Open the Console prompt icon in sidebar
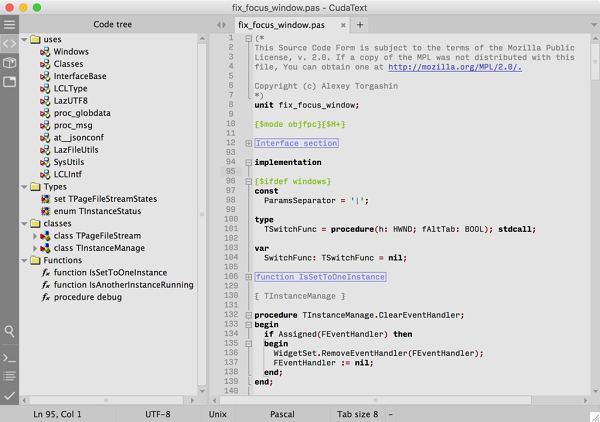Image resolution: width=600 pixels, height=422 pixels. click(x=9, y=358)
